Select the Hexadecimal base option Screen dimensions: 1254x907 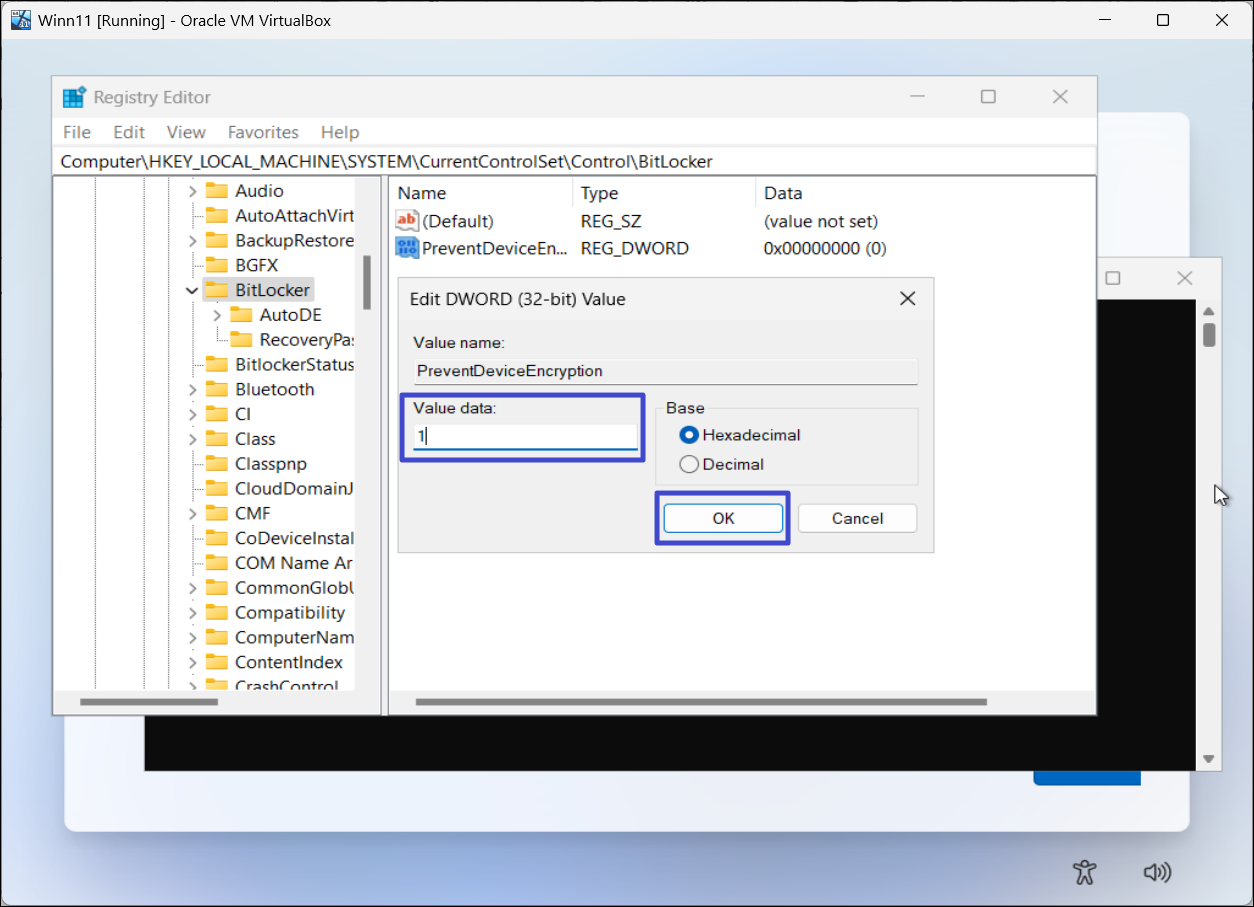(688, 435)
